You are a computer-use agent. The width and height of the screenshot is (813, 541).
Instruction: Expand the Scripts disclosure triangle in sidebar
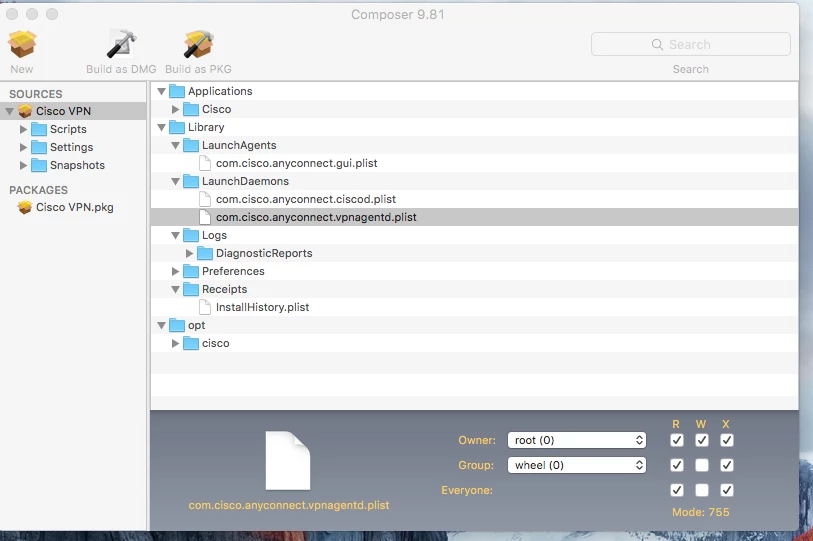[x=23, y=129]
